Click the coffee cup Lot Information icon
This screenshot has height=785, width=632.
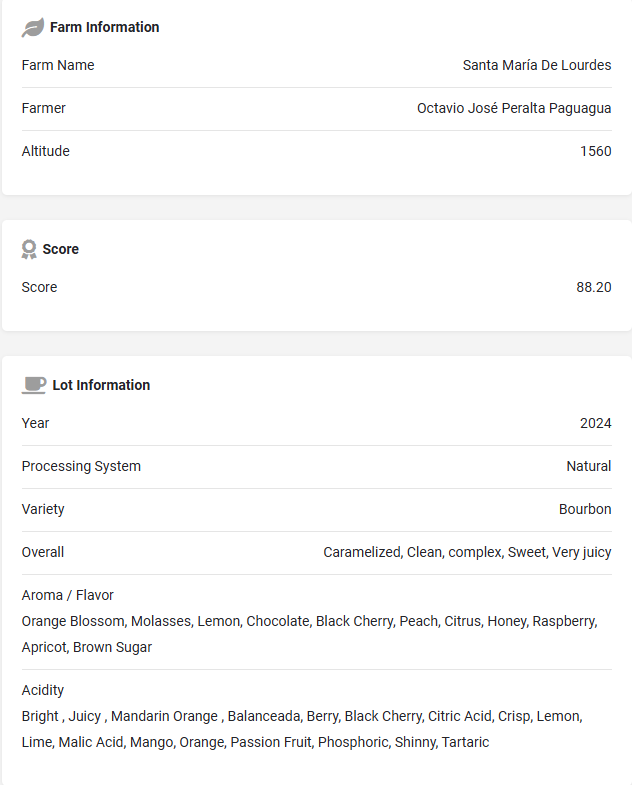pyautogui.click(x=34, y=385)
